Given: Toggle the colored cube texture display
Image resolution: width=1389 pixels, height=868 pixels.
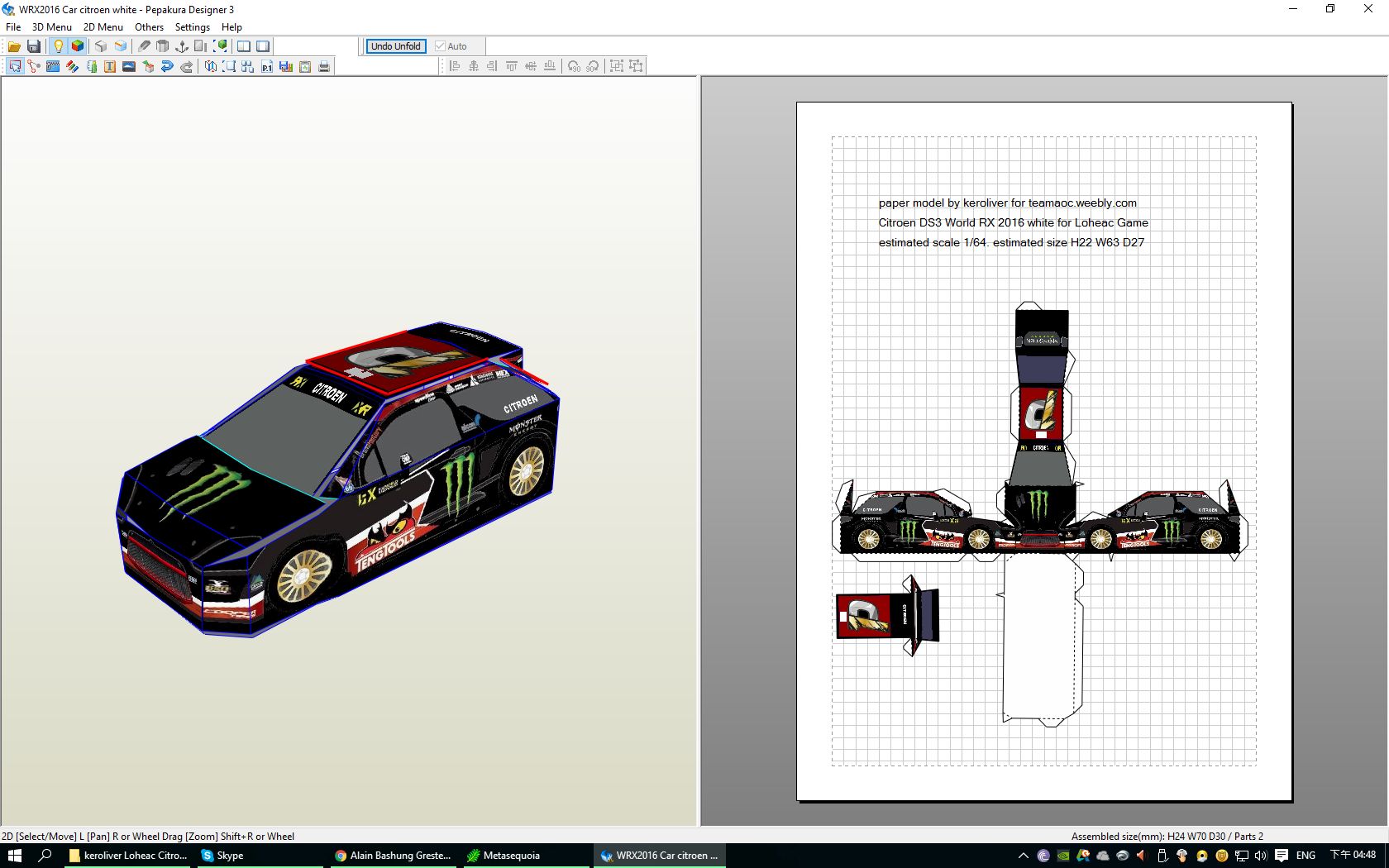Looking at the screenshot, I should [x=78, y=46].
